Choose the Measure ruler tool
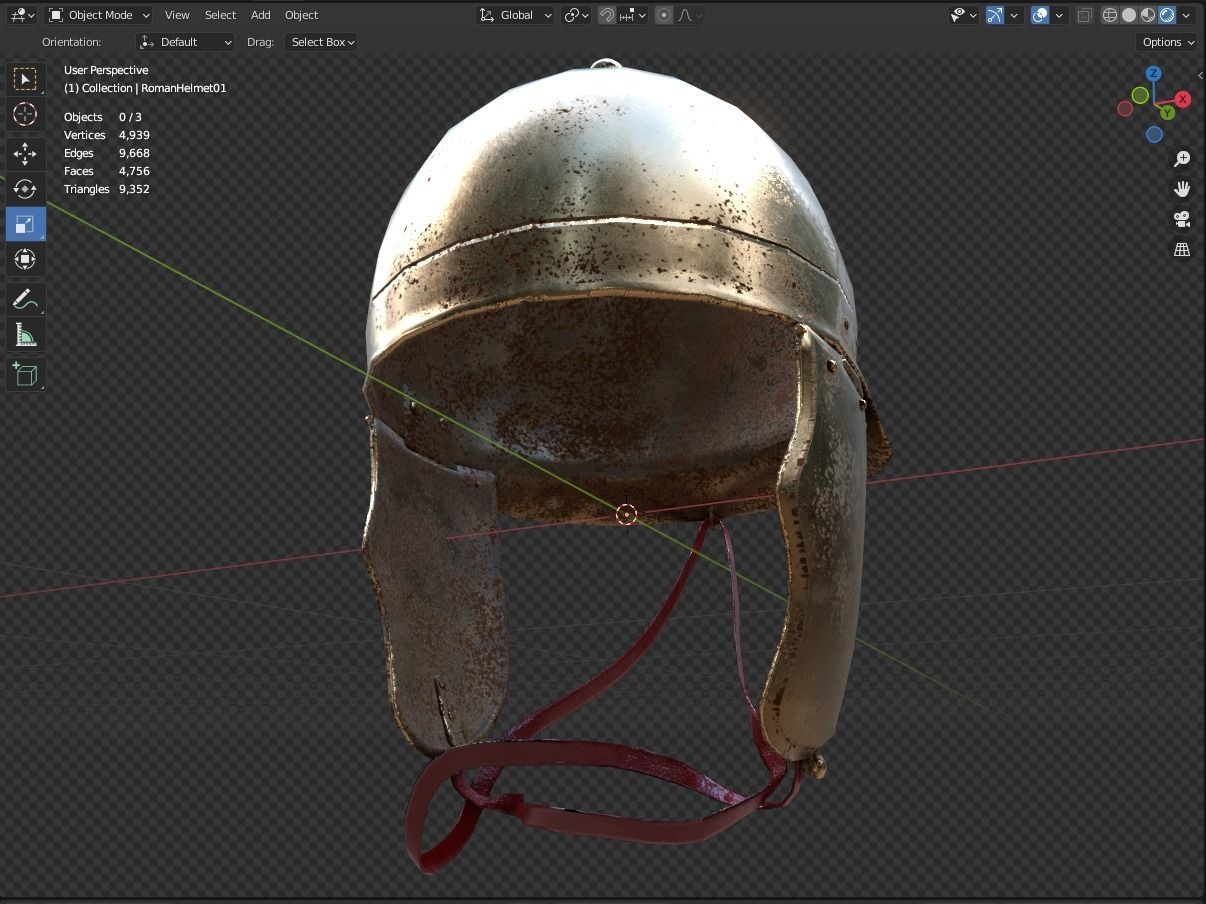Image resolution: width=1206 pixels, height=904 pixels. pos(25,335)
